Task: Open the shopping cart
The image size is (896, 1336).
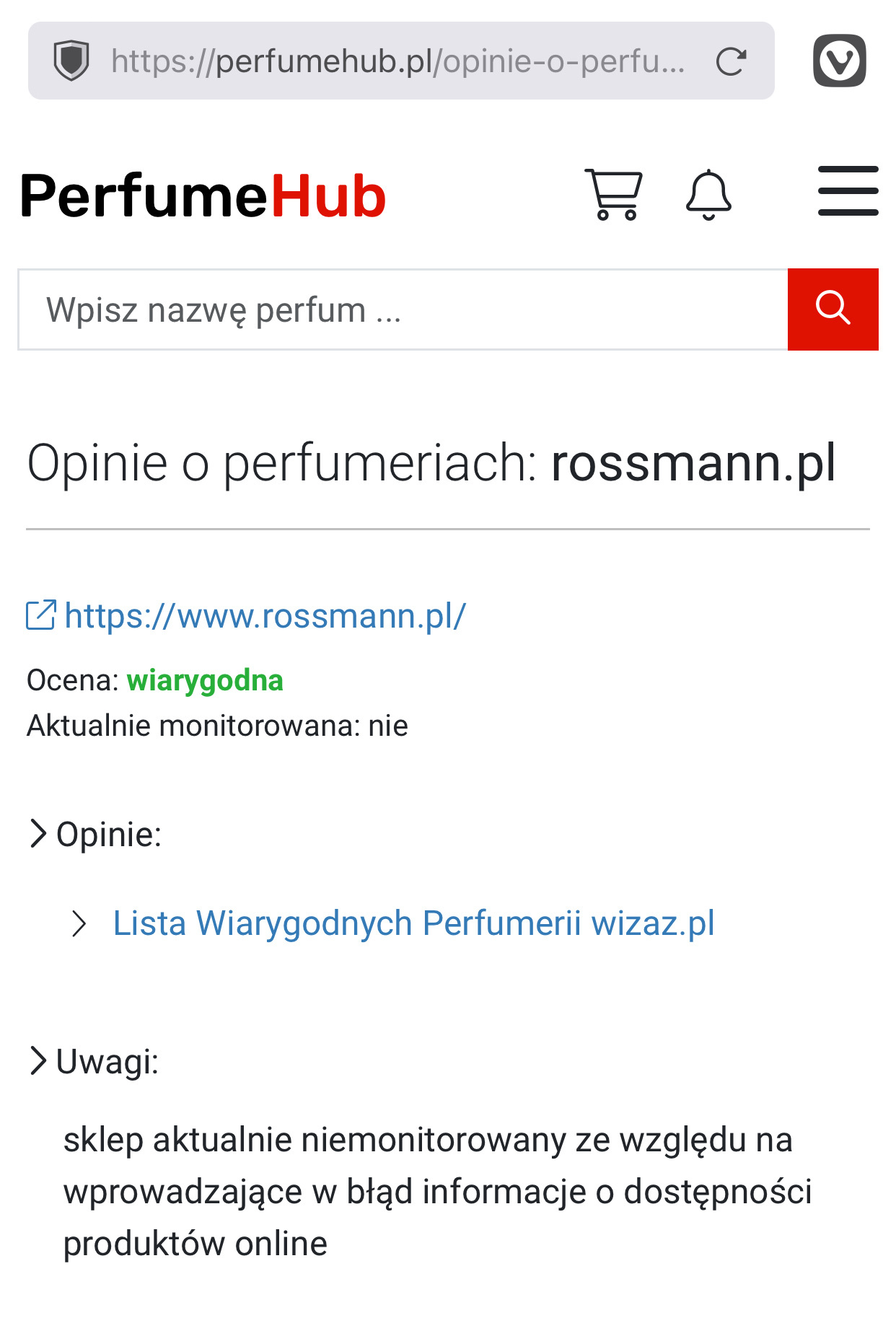Action: tap(613, 194)
